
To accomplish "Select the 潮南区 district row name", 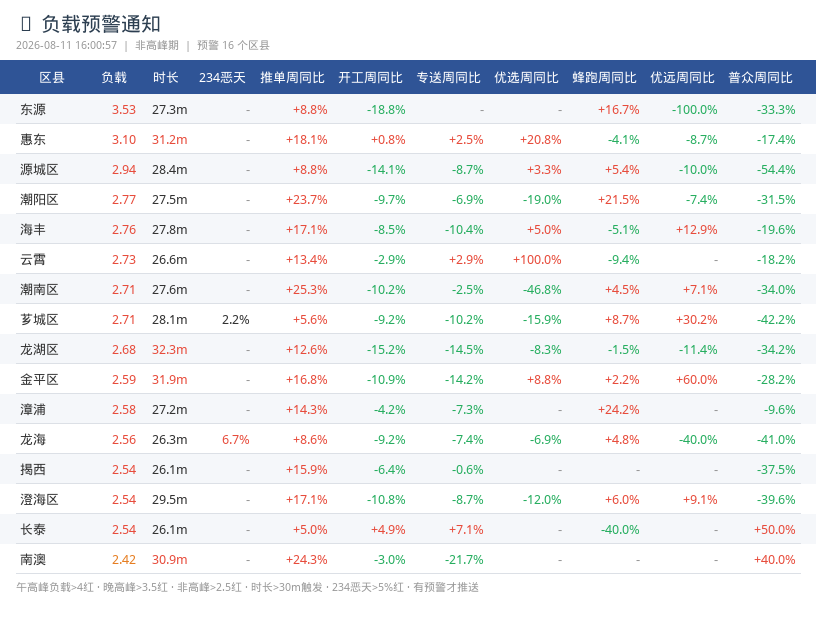I will coord(39,289).
